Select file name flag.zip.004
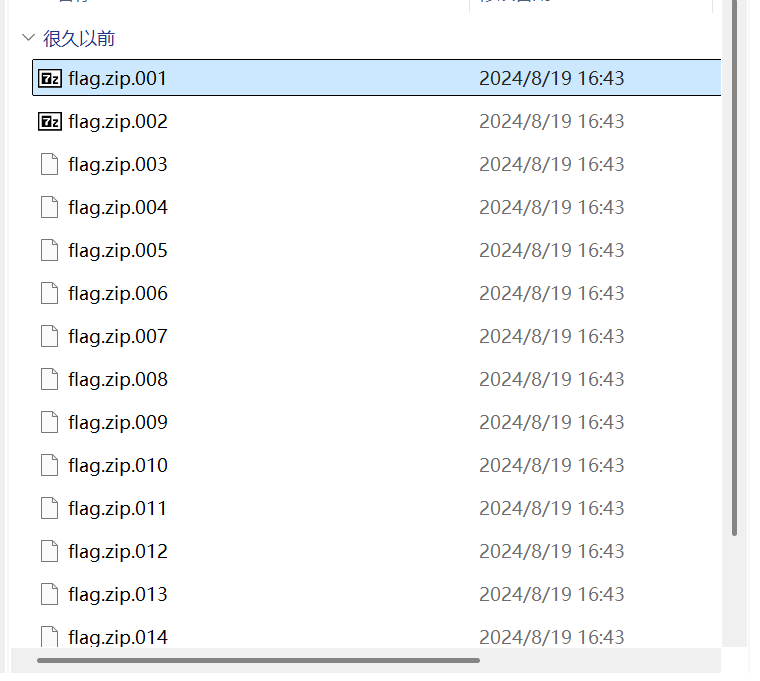The image size is (760, 681). [x=118, y=208]
